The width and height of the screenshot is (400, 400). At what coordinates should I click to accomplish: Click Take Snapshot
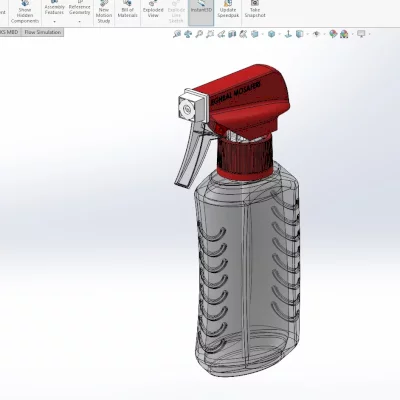pyautogui.click(x=255, y=10)
